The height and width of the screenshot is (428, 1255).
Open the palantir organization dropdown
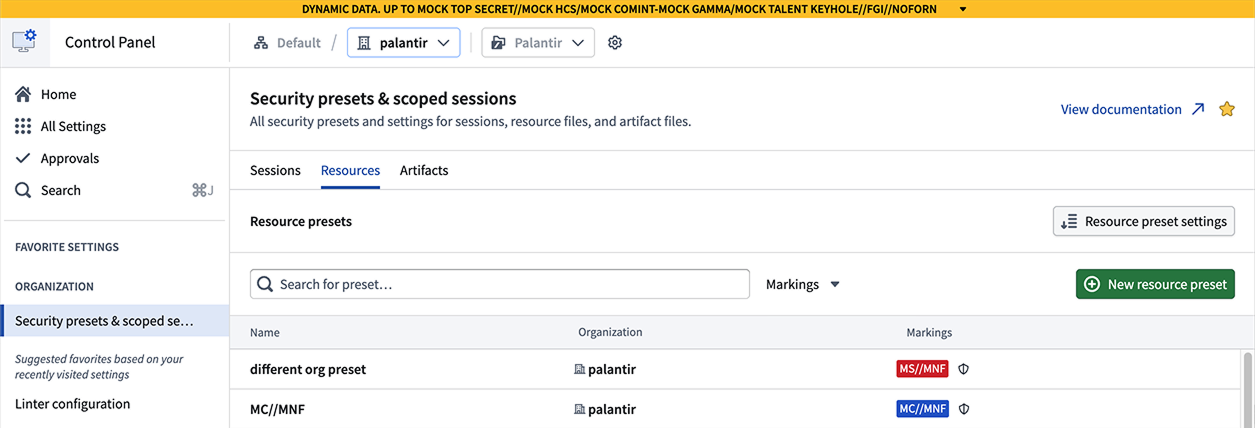(403, 43)
